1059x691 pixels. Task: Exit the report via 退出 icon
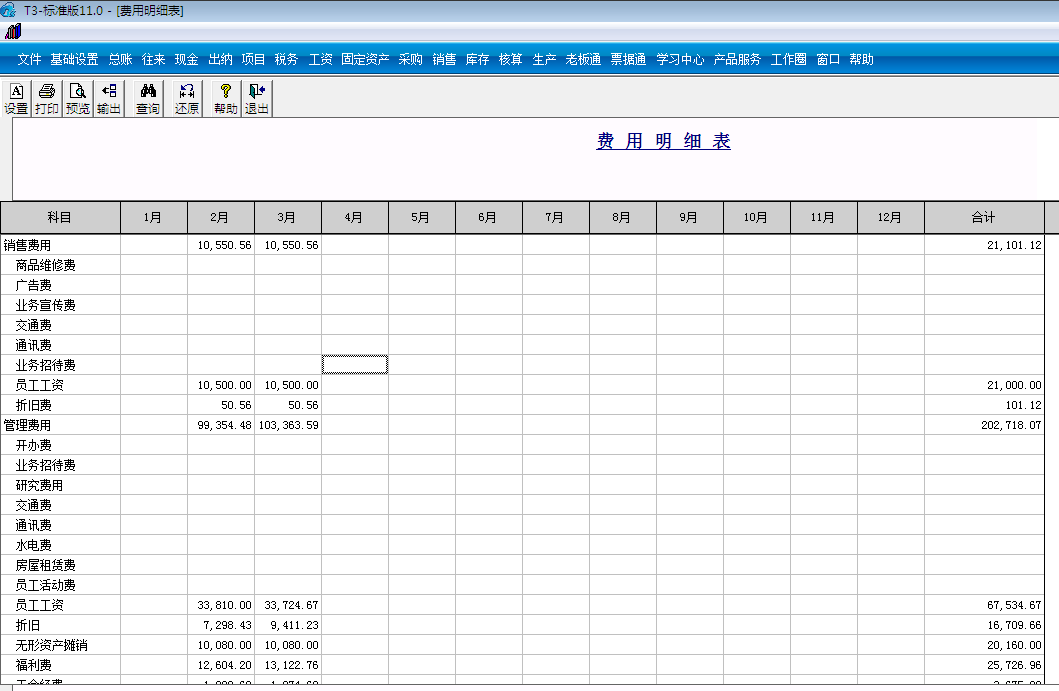click(256, 97)
